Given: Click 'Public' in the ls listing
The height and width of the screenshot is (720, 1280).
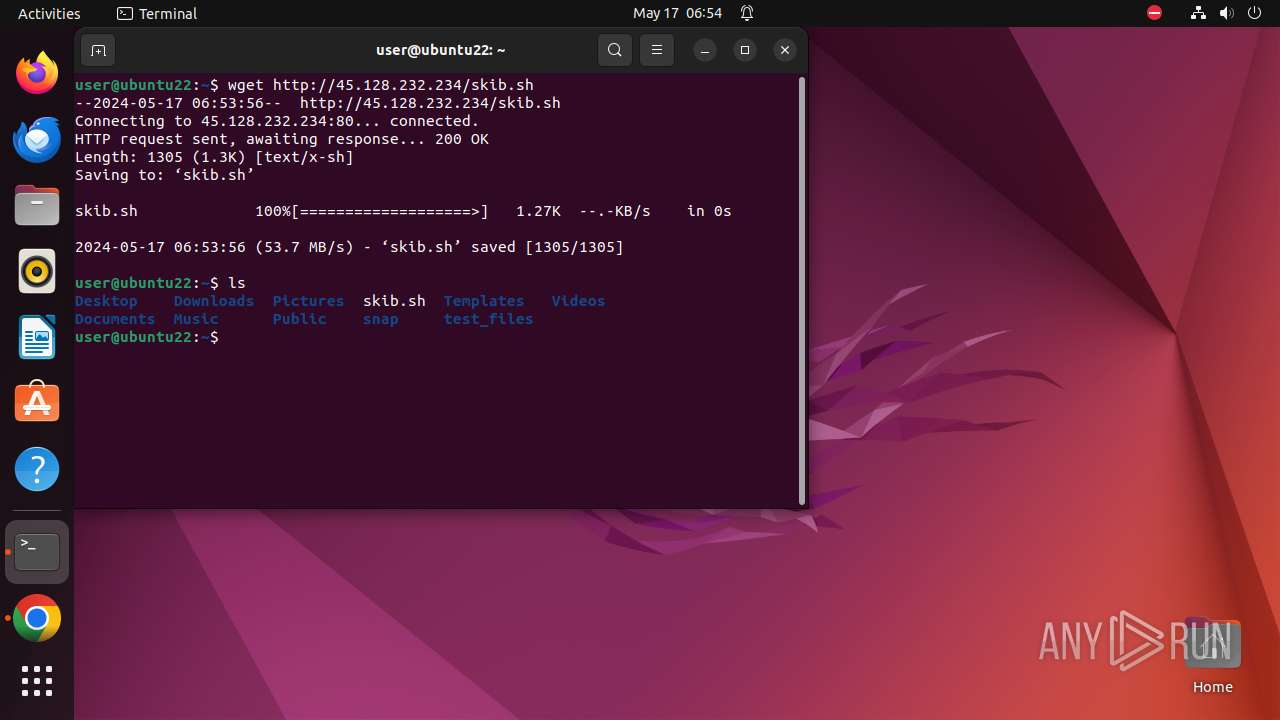Looking at the screenshot, I should click(x=299, y=319).
